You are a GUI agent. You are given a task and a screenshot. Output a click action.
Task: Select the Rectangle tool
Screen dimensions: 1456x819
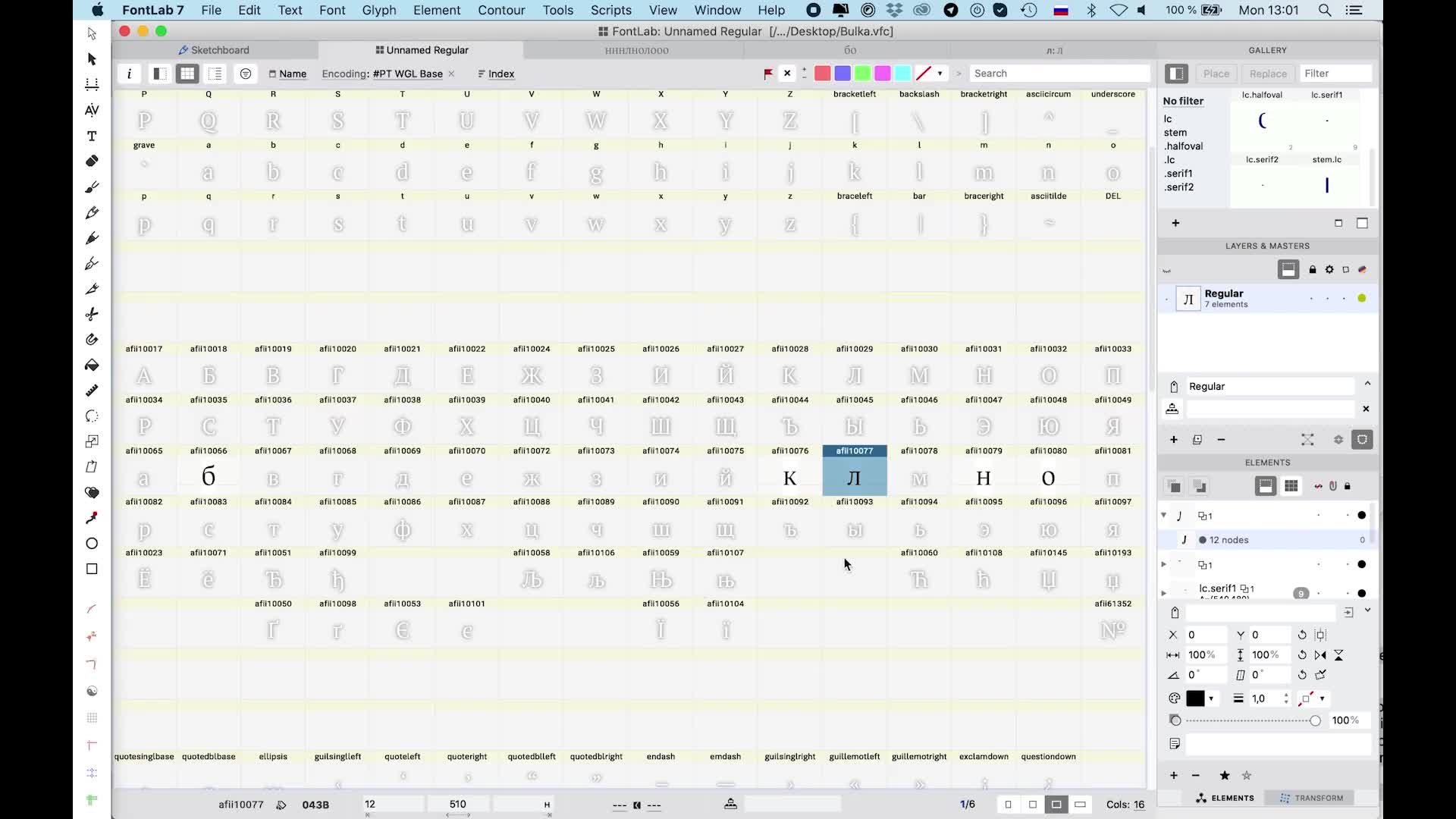click(92, 569)
